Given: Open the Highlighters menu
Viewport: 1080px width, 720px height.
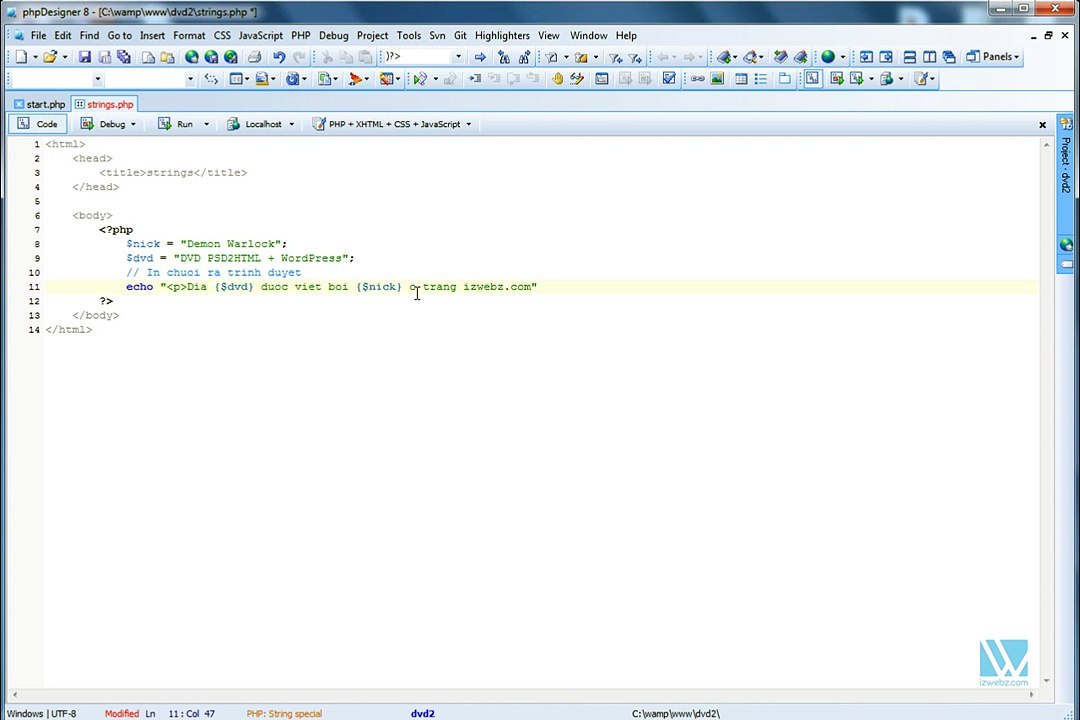Looking at the screenshot, I should [502, 35].
